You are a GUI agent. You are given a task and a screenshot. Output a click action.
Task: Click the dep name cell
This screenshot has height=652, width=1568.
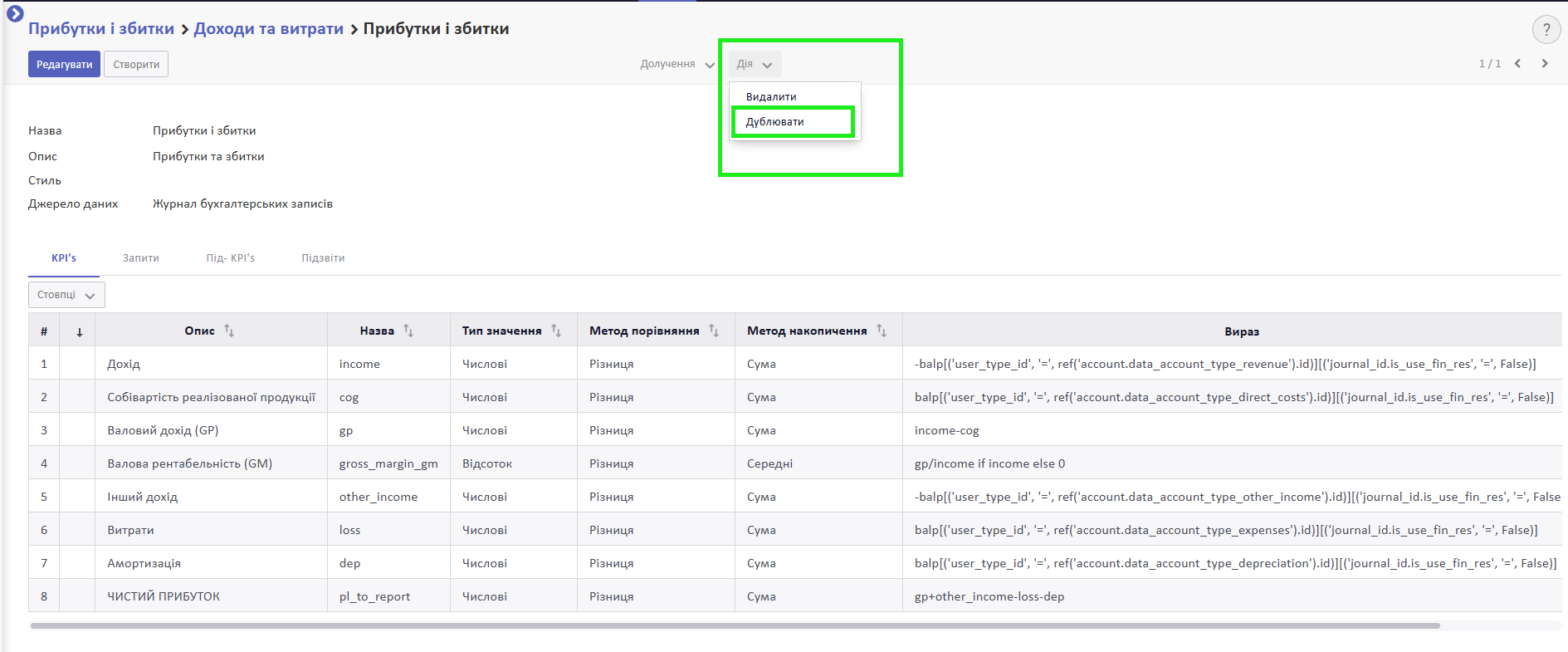click(x=388, y=563)
